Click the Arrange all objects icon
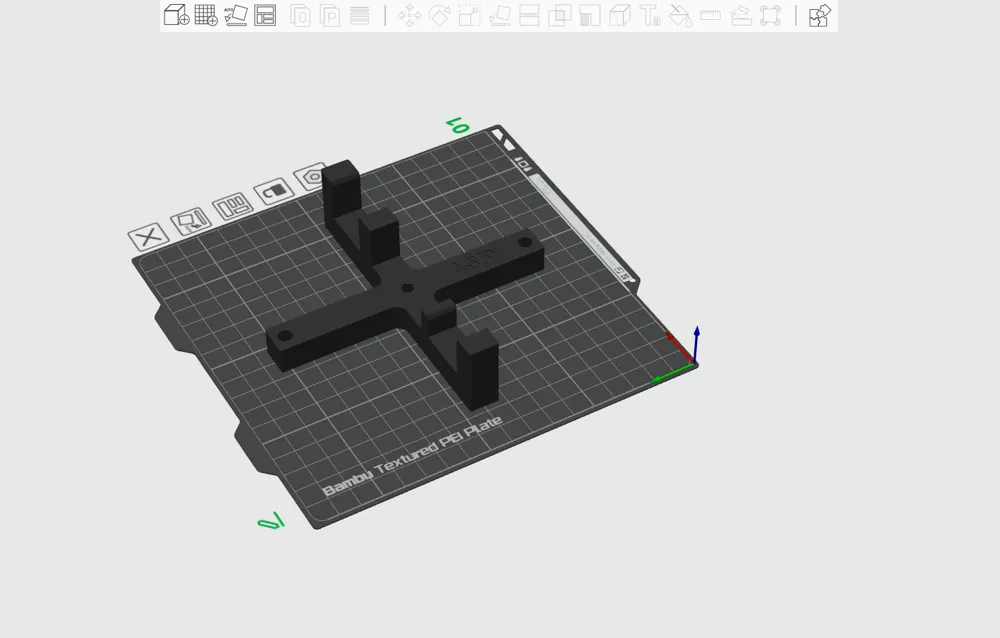 [x=265, y=15]
